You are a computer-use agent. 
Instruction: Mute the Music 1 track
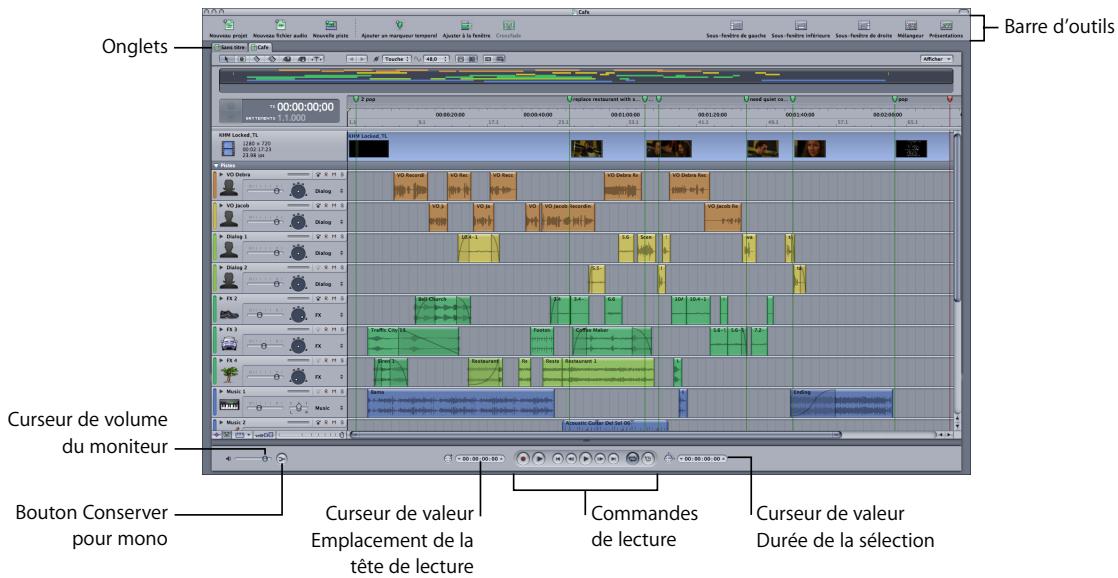tap(334, 391)
